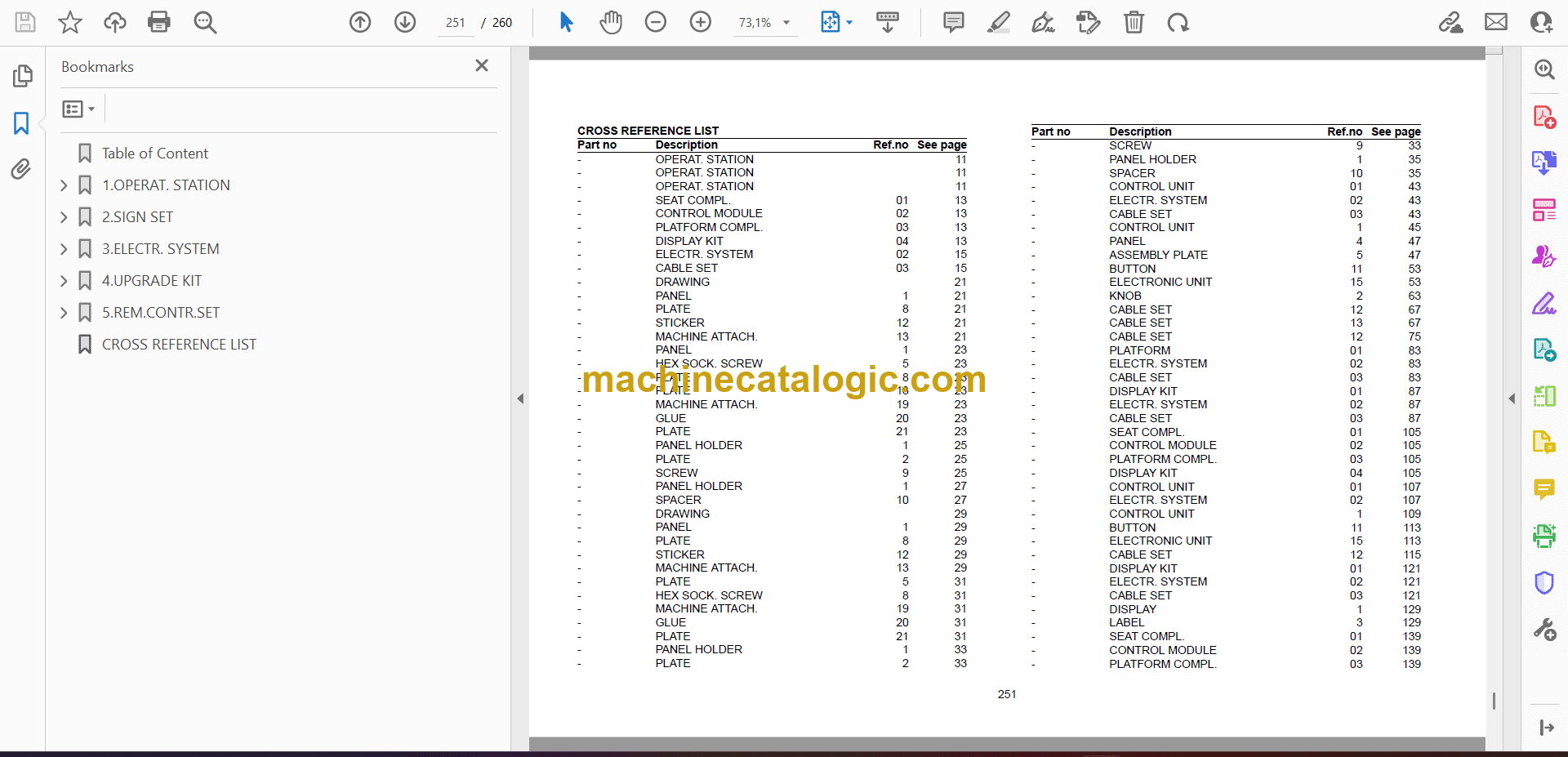Print the document using printer icon
The image size is (1568, 757).
(159, 22)
